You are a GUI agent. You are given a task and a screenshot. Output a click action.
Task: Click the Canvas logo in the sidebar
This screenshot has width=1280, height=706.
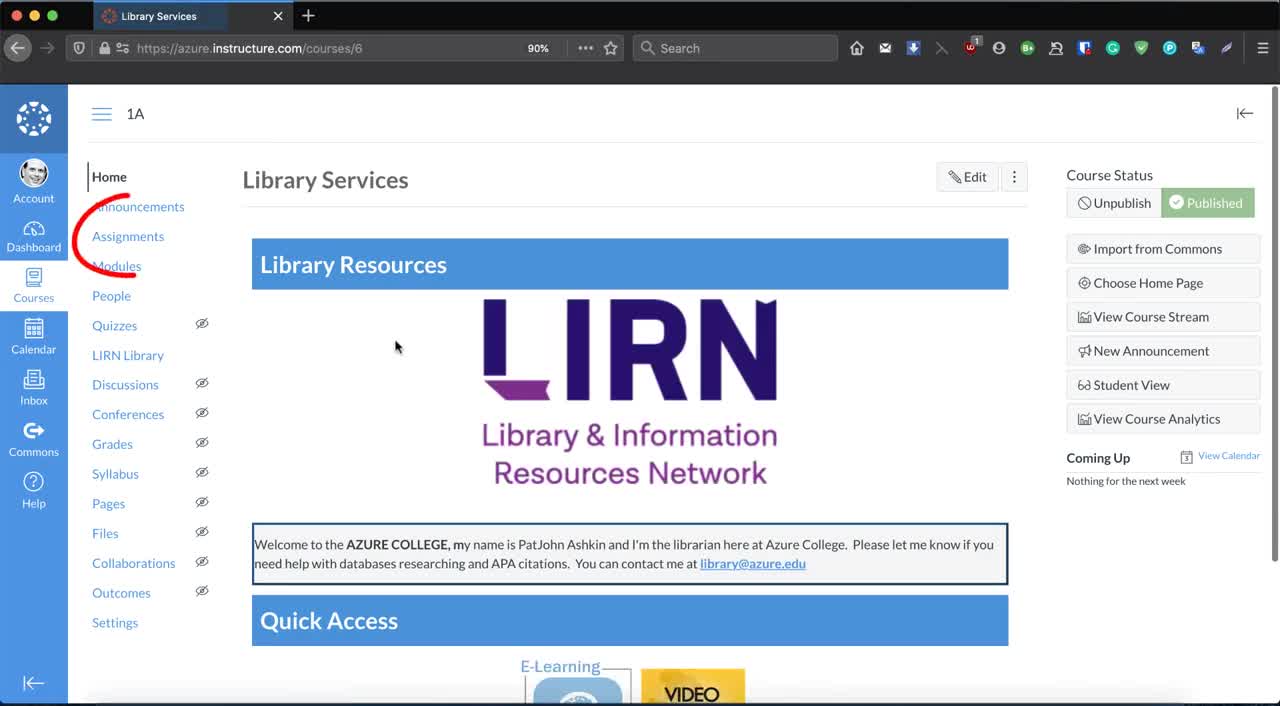click(x=34, y=119)
